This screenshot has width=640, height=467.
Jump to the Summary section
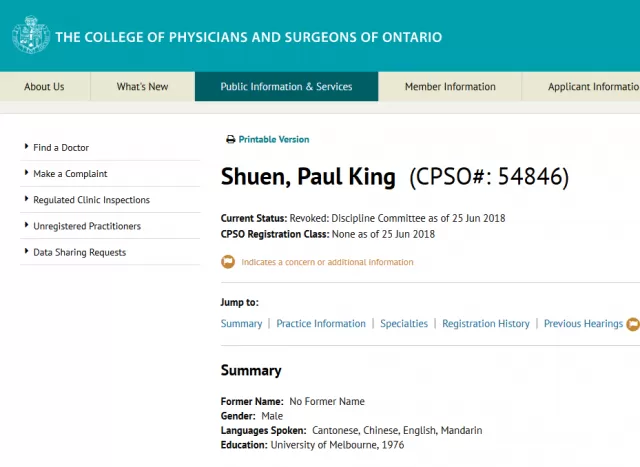241,324
